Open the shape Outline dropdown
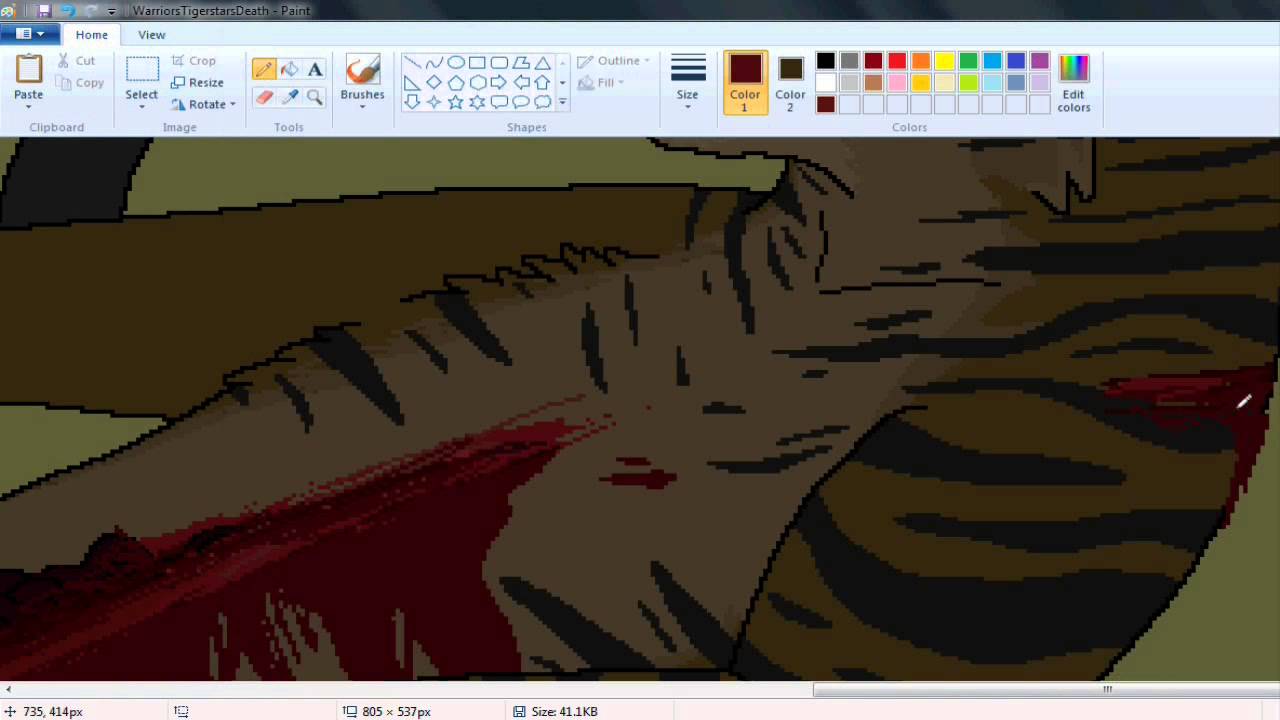 pyautogui.click(x=613, y=61)
